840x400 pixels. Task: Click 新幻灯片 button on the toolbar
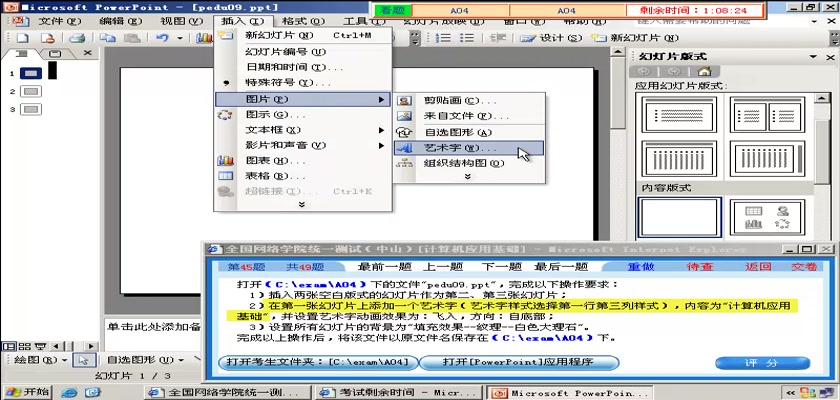[635, 38]
